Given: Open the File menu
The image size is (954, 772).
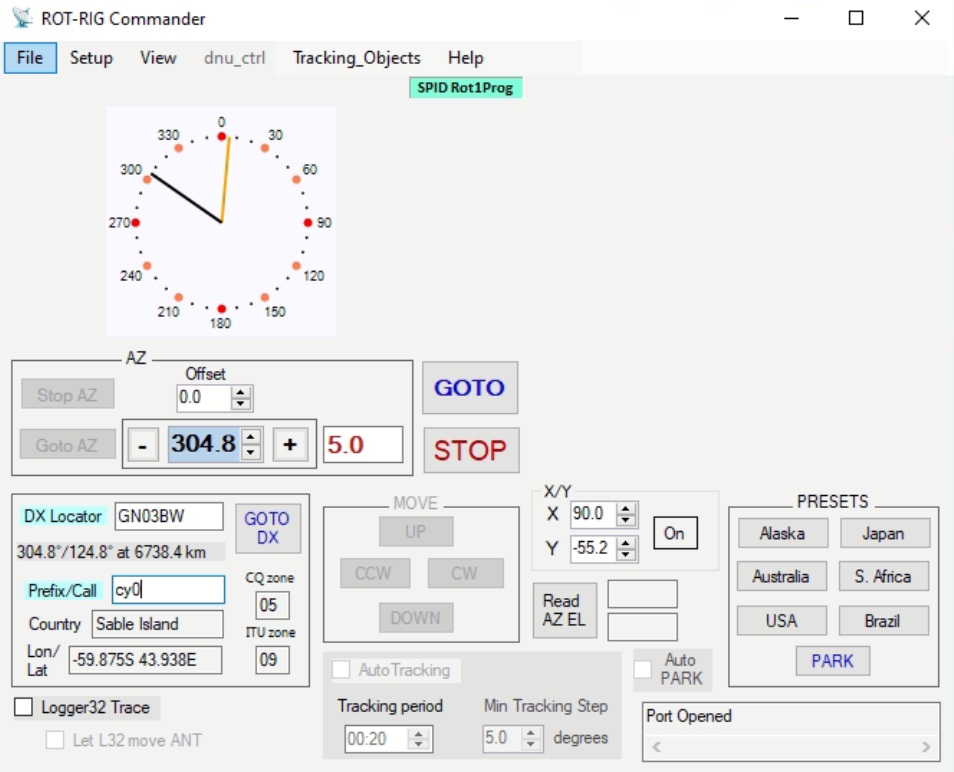Looking at the screenshot, I should [x=30, y=58].
